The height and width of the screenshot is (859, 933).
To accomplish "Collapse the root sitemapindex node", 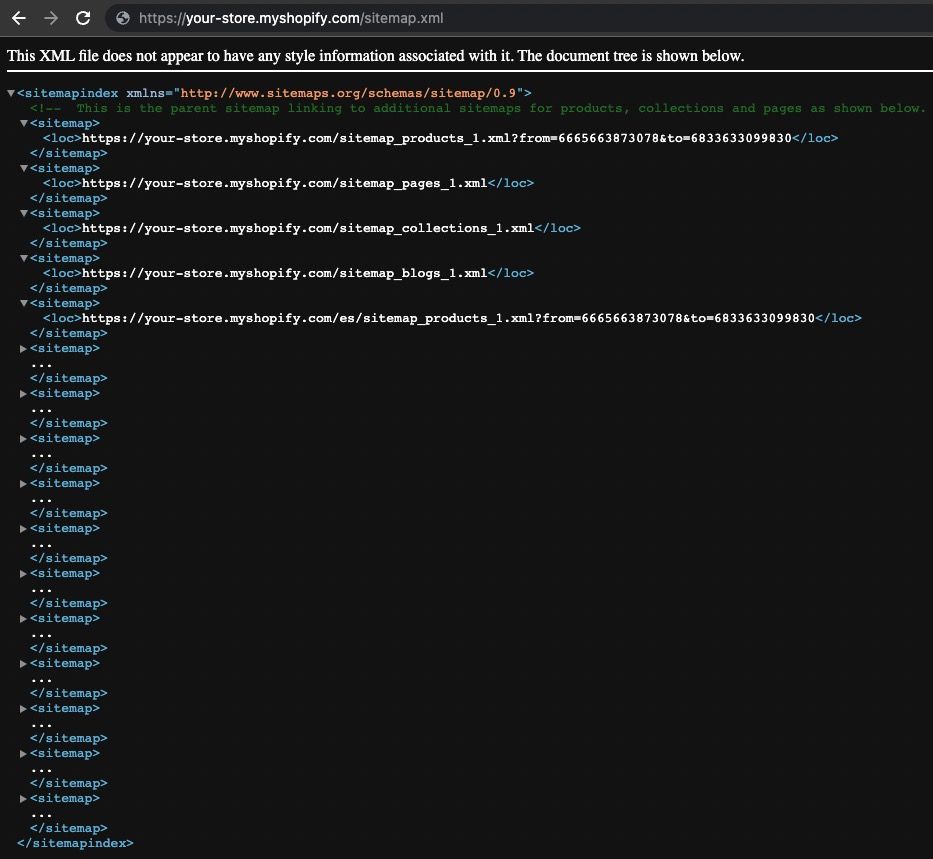I will pyautogui.click(x=11, y=93).
